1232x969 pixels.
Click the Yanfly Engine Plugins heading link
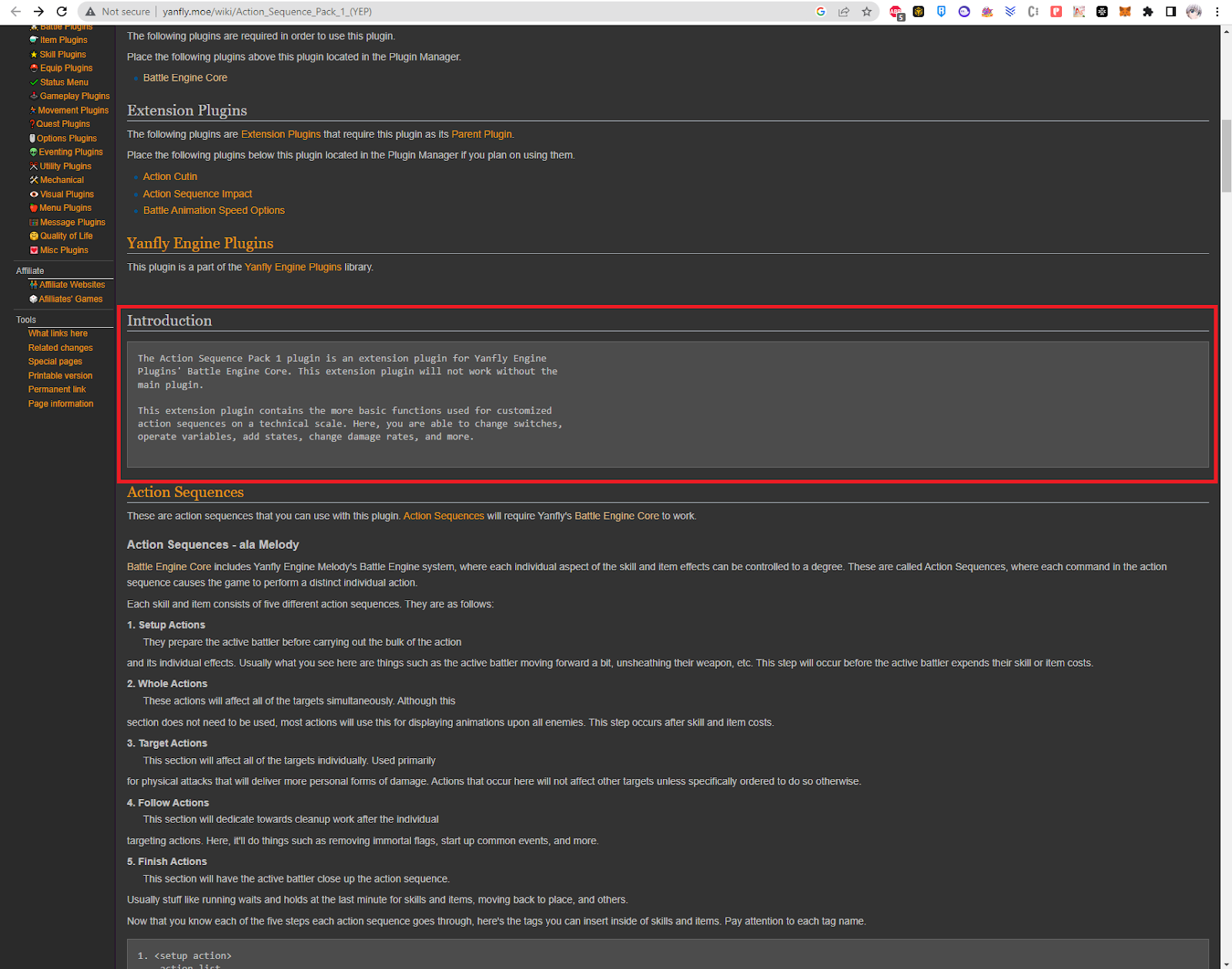tap(200, 243)
